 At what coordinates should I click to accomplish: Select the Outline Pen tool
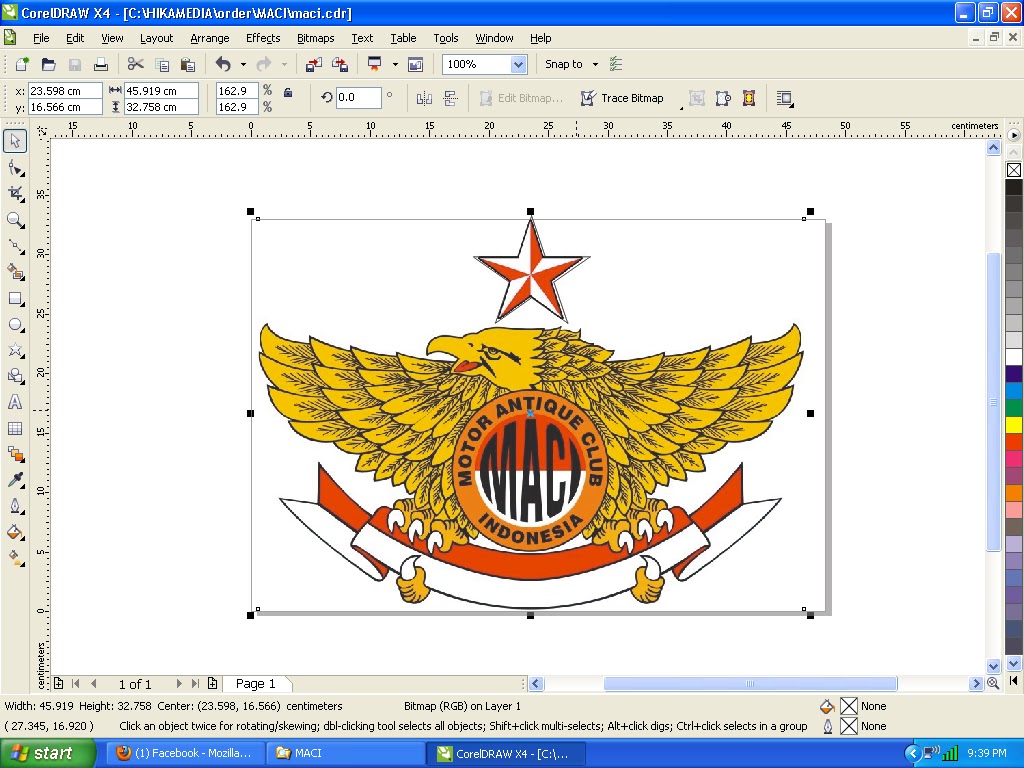tap(15, 507)
